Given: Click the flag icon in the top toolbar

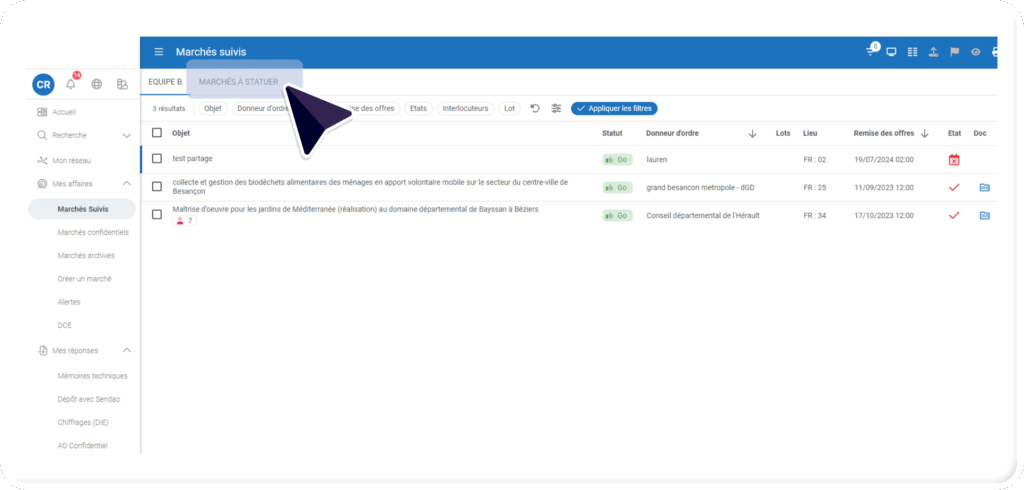Looking at the screenshot, I should 954,52.
